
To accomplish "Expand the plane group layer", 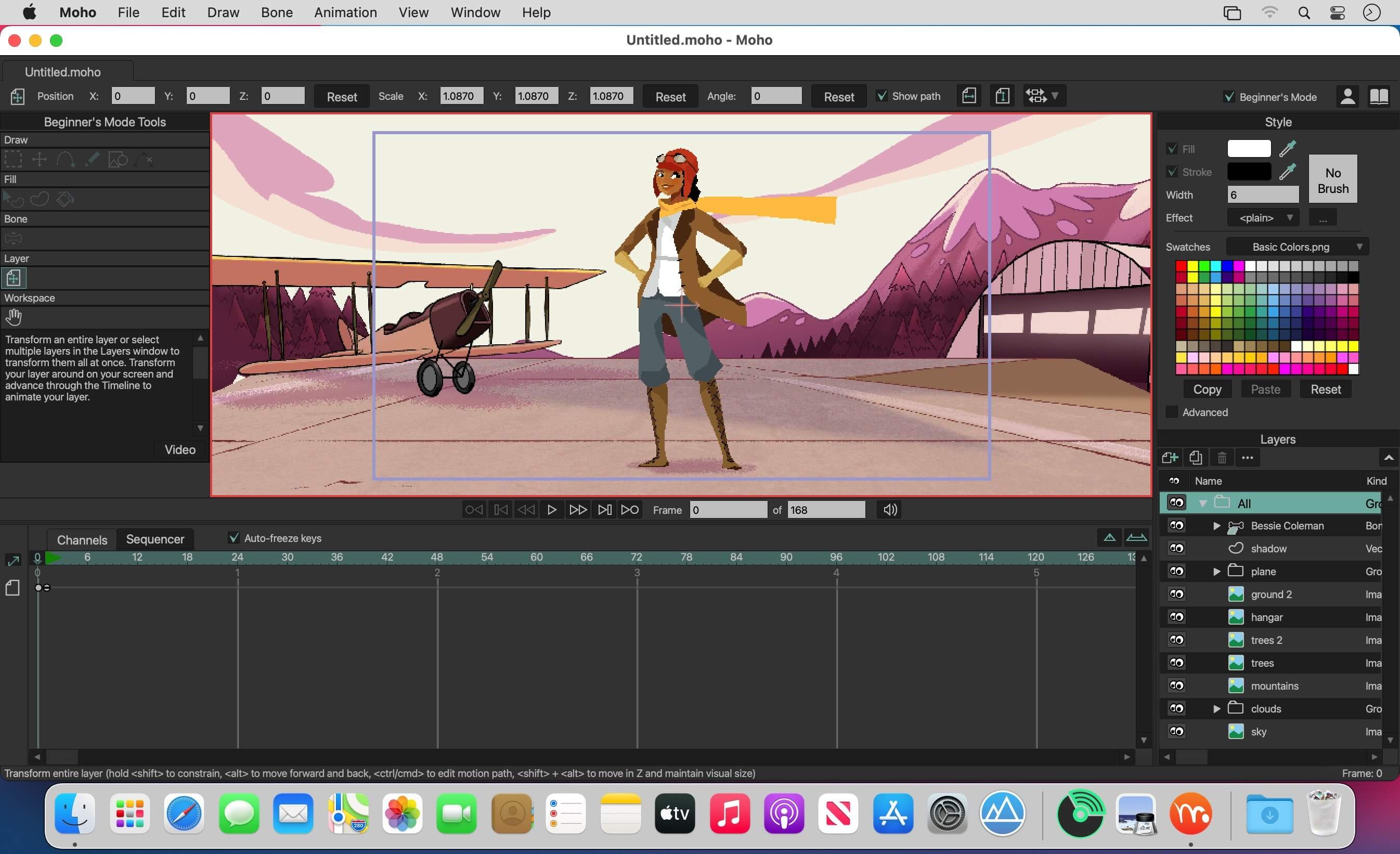I will [x=1216, y=572].
